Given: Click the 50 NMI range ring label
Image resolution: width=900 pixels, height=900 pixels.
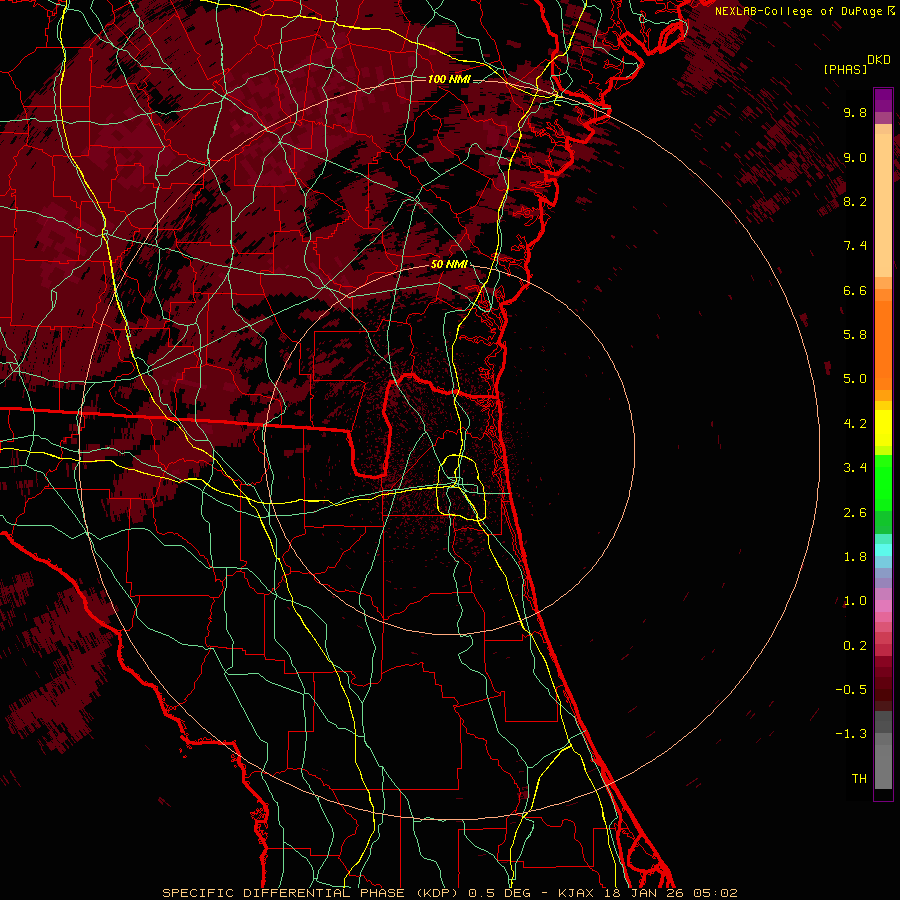Looking at the screenshot, I should pos(449,264).
